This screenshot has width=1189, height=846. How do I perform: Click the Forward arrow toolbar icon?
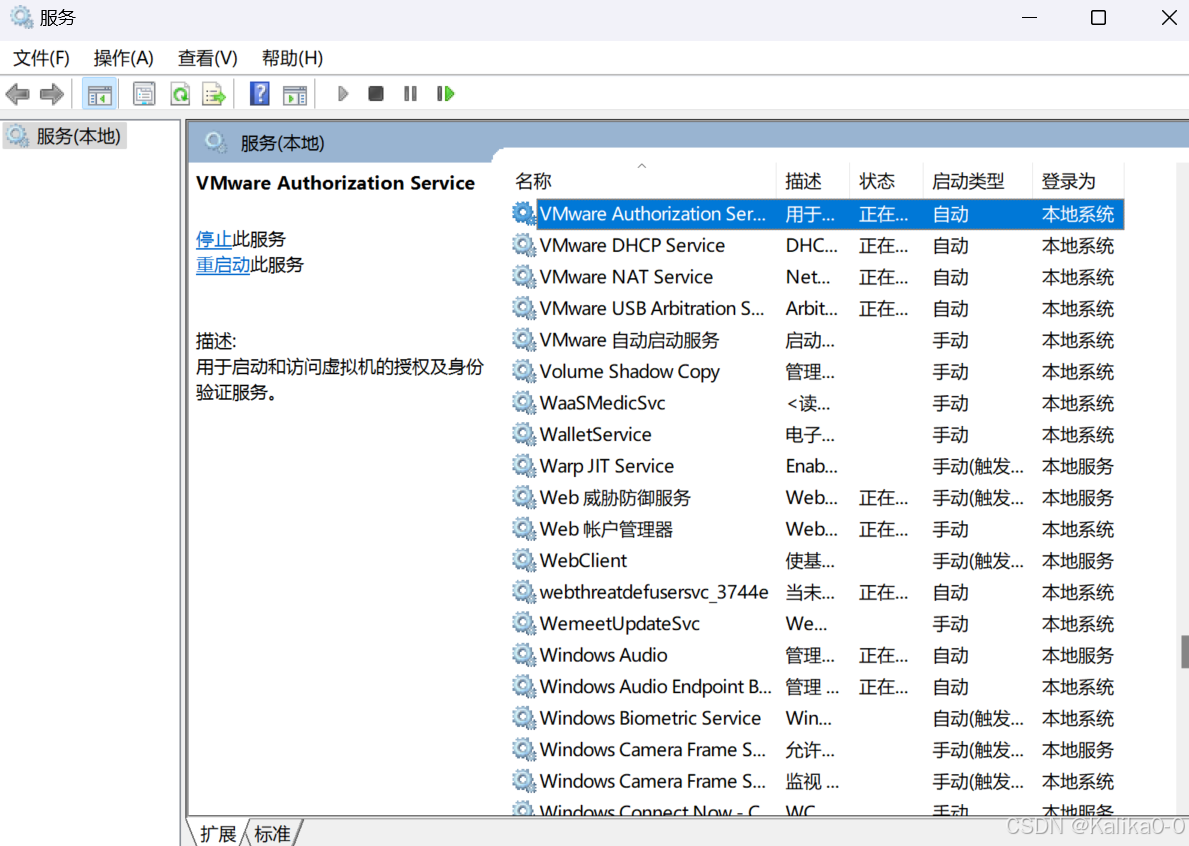52,94
